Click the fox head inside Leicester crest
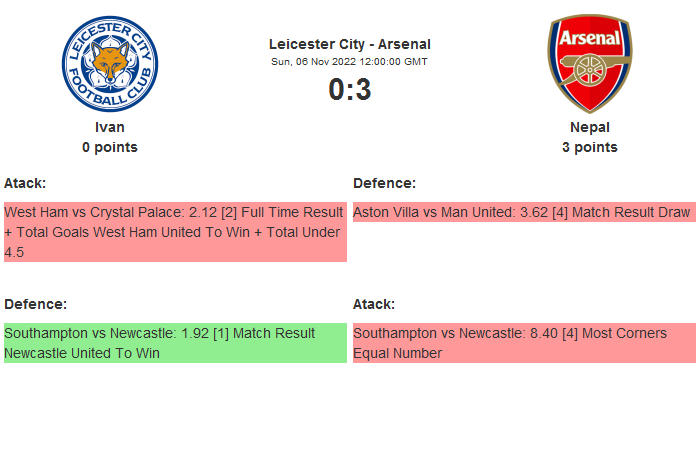 pos(110,62)
